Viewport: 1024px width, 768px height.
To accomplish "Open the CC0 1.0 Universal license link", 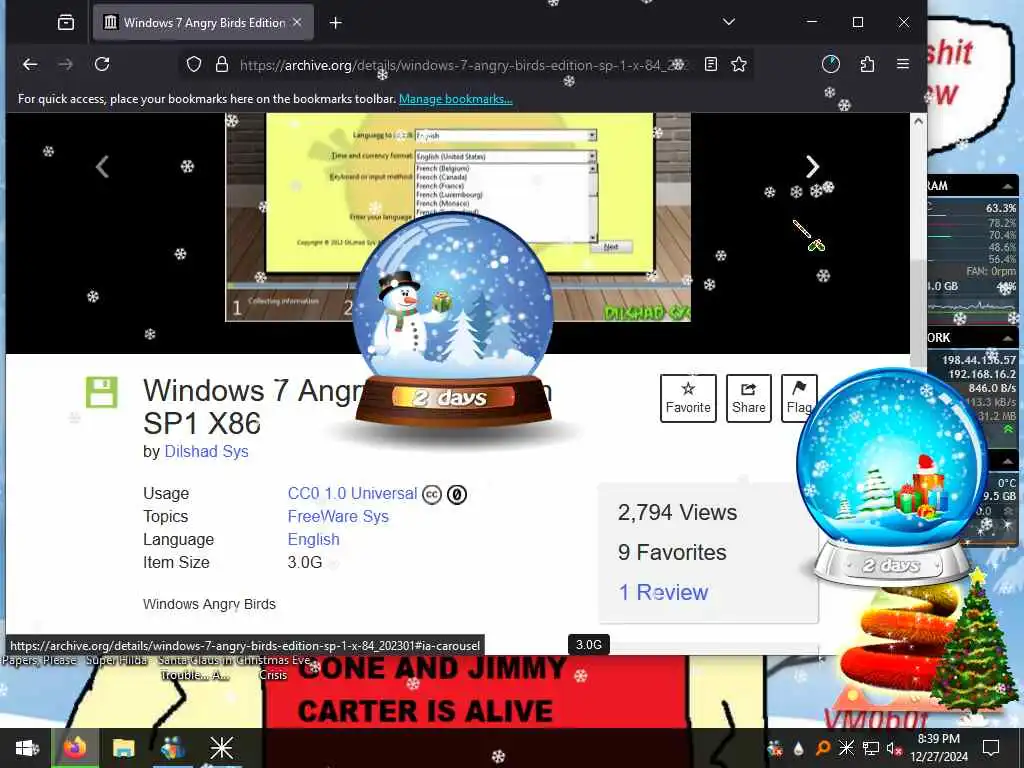I will 352,494.
